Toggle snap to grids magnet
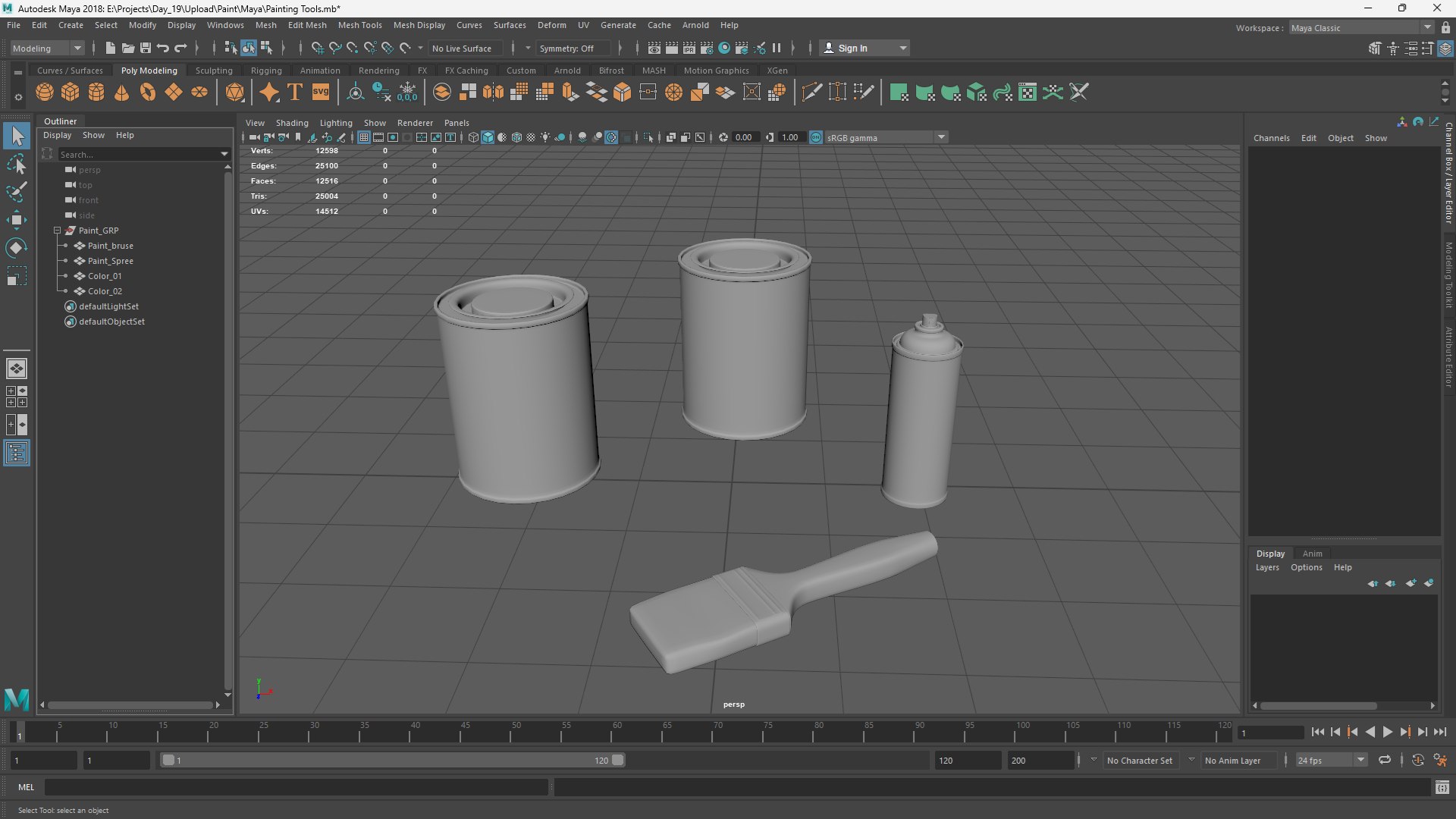Image resolution: width=1456 pixels, height=819 pixels. pyautogui.click(x=318, y=48)
